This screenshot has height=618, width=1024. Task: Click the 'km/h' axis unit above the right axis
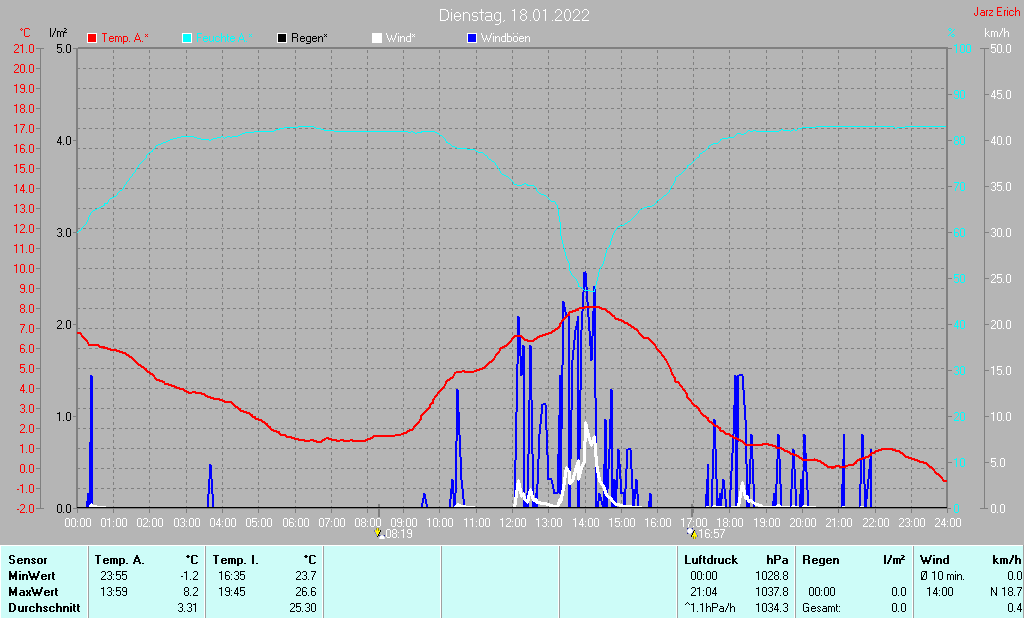click(997, 32)
